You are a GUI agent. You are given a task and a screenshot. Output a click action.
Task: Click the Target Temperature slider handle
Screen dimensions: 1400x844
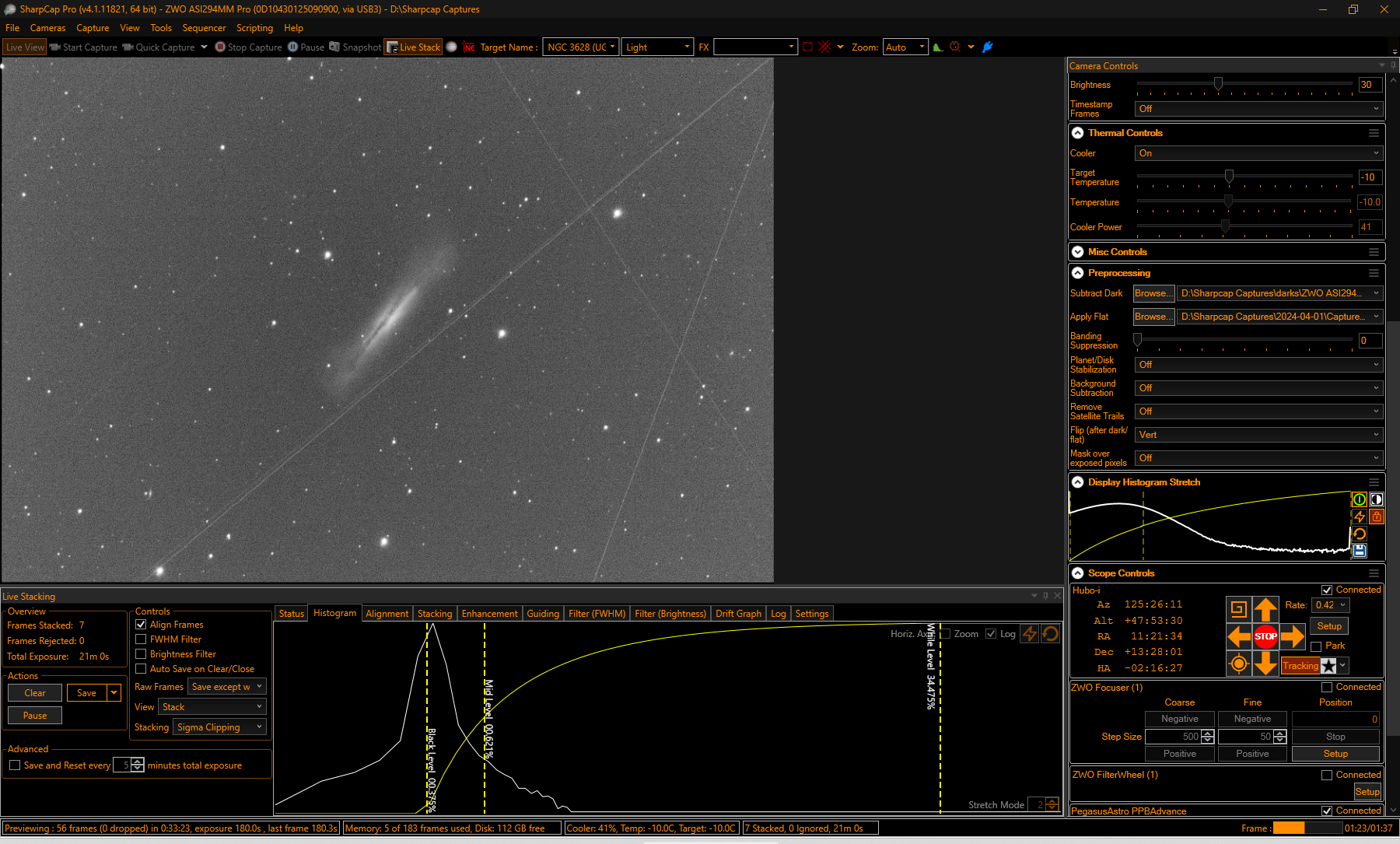[x=1229, y=177]
